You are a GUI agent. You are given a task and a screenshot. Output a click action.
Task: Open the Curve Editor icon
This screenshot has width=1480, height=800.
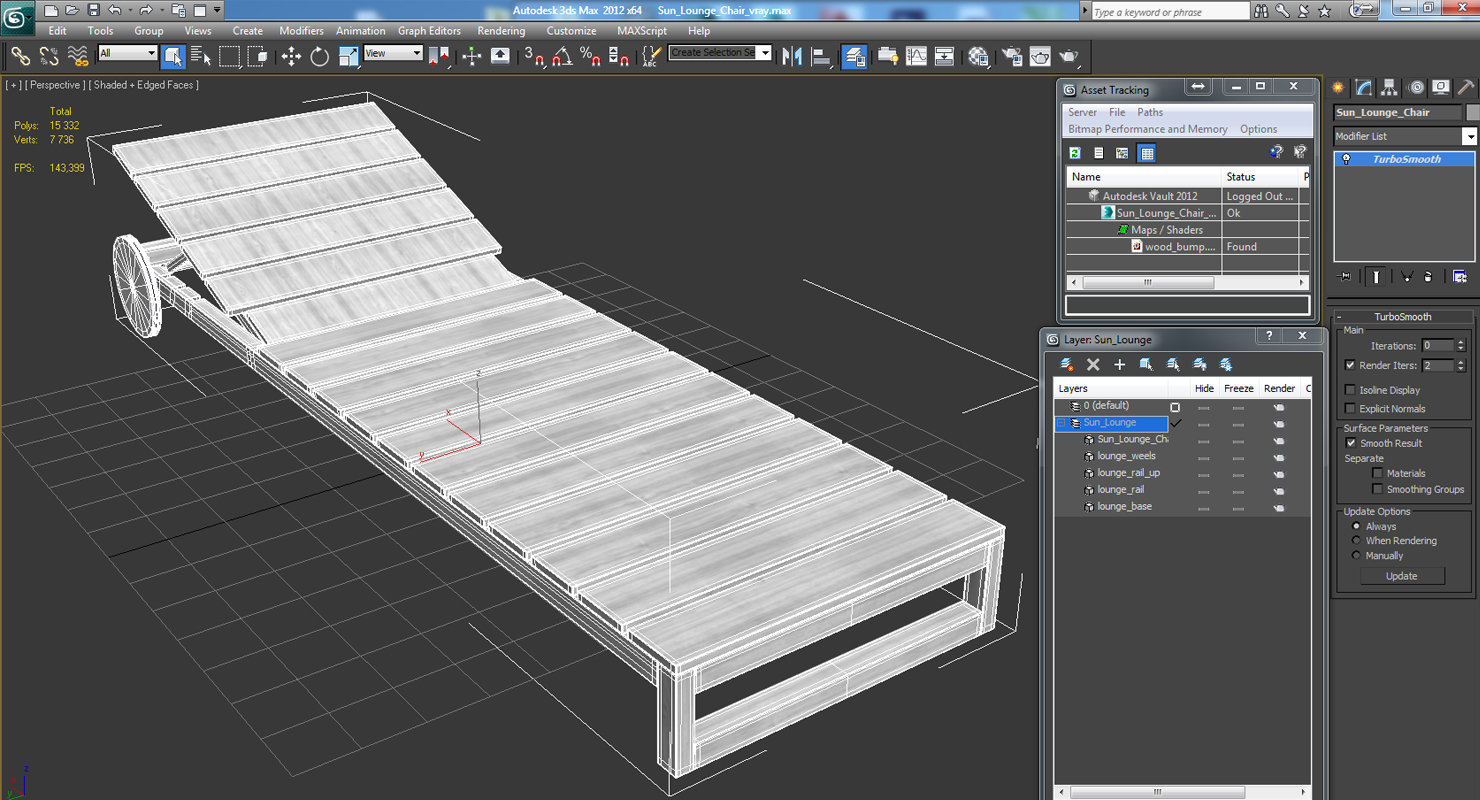[916, 56]
